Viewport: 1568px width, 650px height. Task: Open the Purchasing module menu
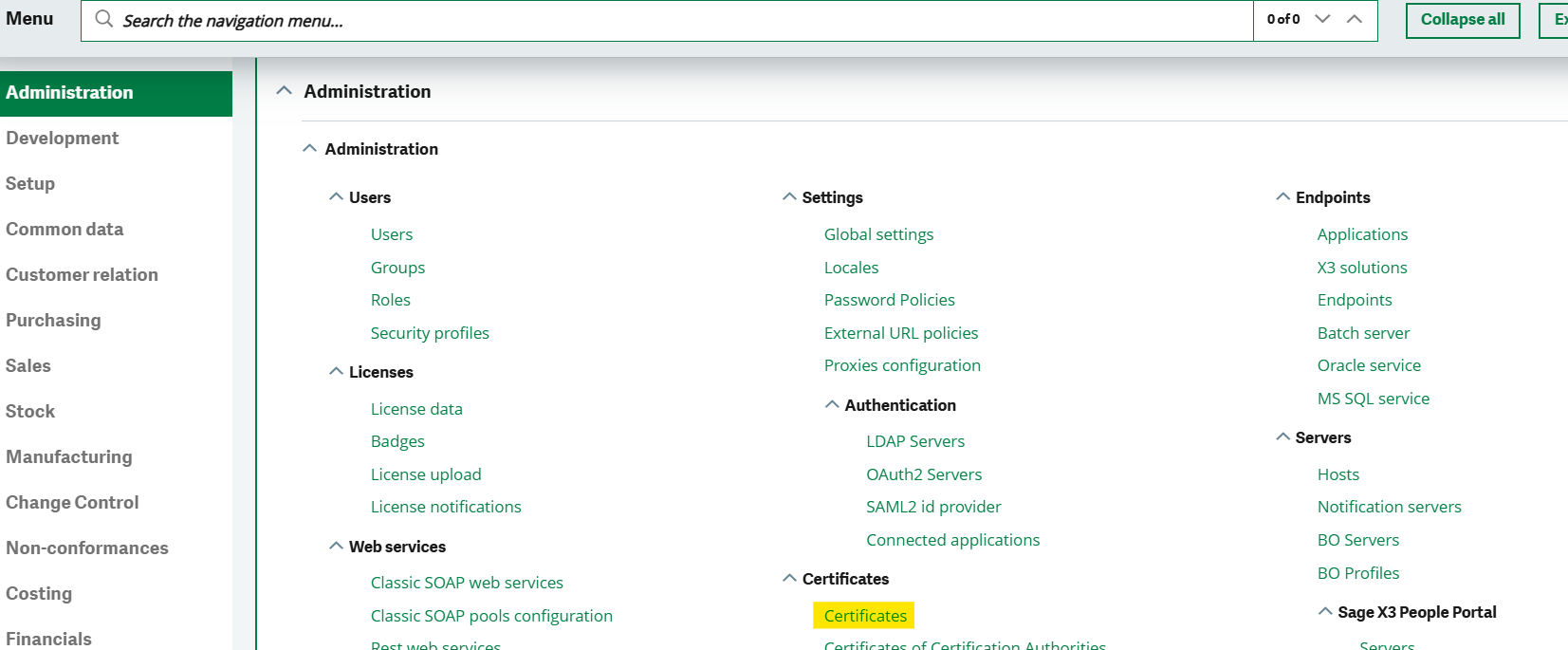53,321
